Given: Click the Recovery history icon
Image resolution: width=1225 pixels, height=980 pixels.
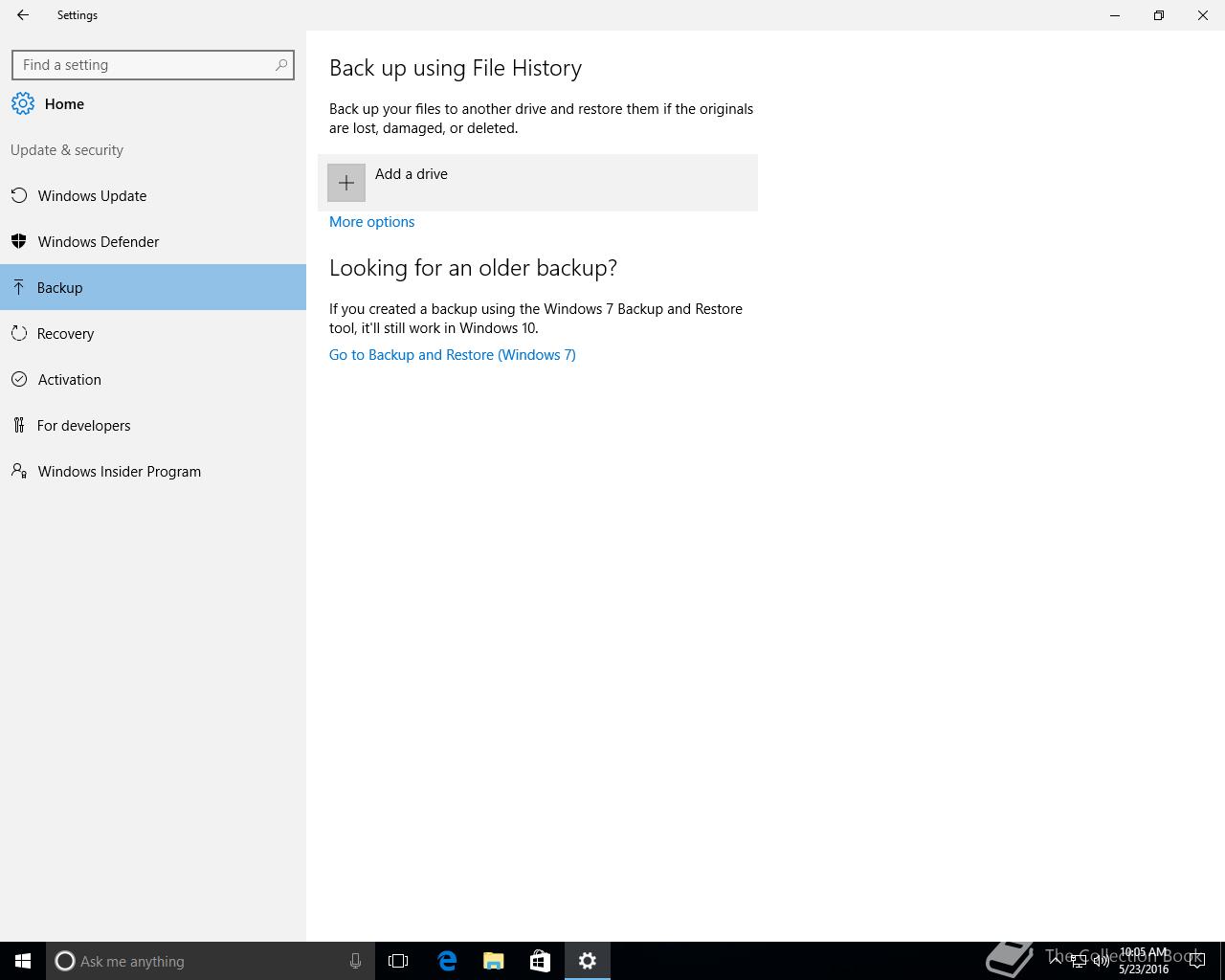Looking at the screenshot, I should click(x=19, y=334).
